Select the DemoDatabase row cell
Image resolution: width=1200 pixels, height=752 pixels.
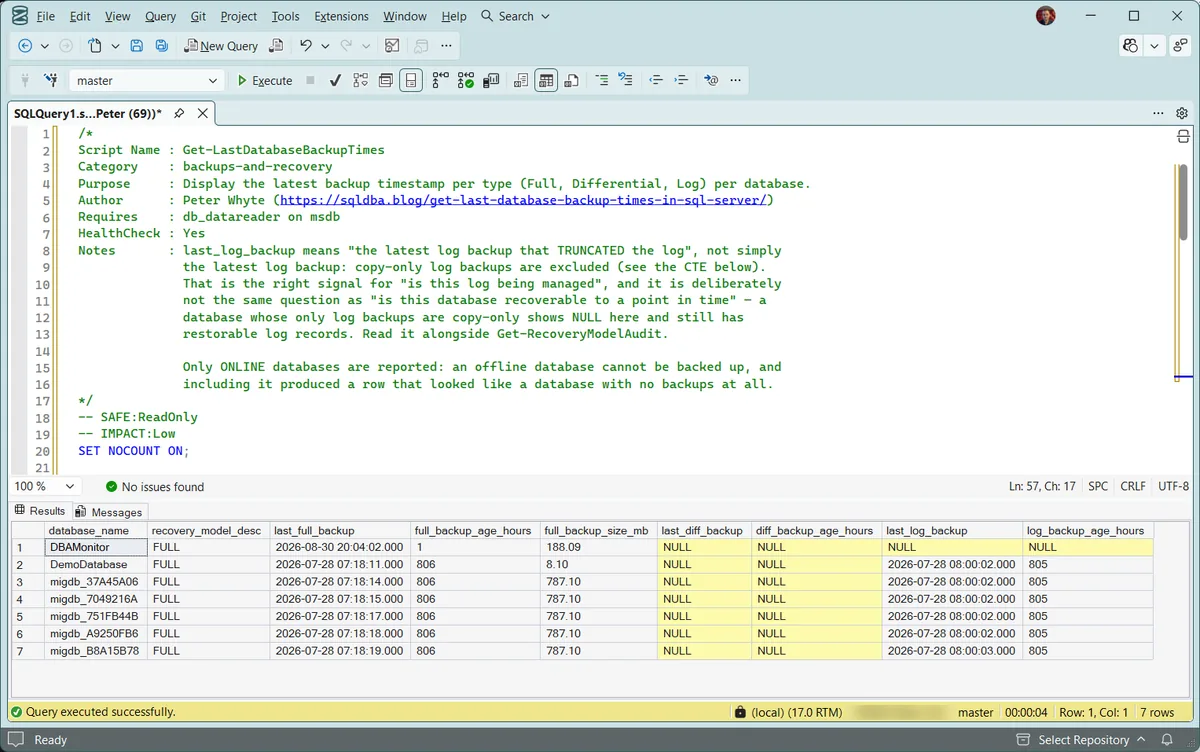[96, 564]
